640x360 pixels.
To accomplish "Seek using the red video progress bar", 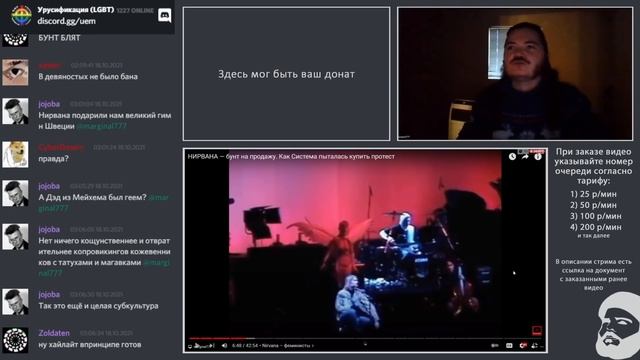I will [x=365, y=338].
